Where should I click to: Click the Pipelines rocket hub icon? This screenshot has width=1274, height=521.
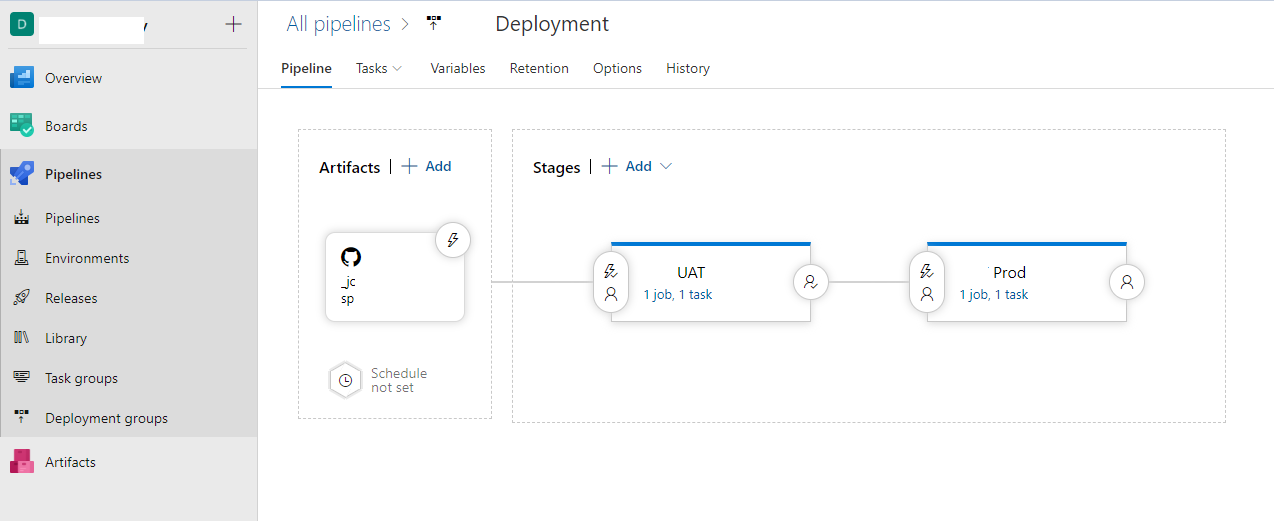22,174
